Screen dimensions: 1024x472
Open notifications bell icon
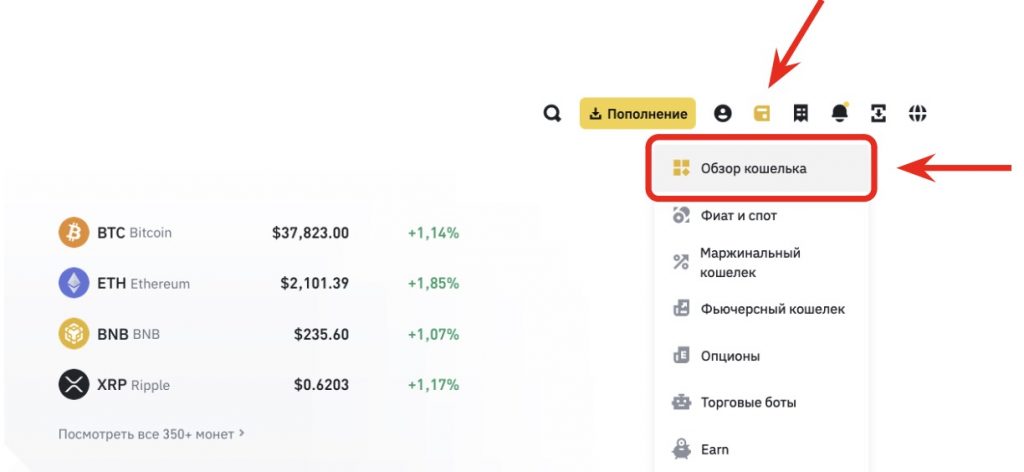click(x=840, y=114)
